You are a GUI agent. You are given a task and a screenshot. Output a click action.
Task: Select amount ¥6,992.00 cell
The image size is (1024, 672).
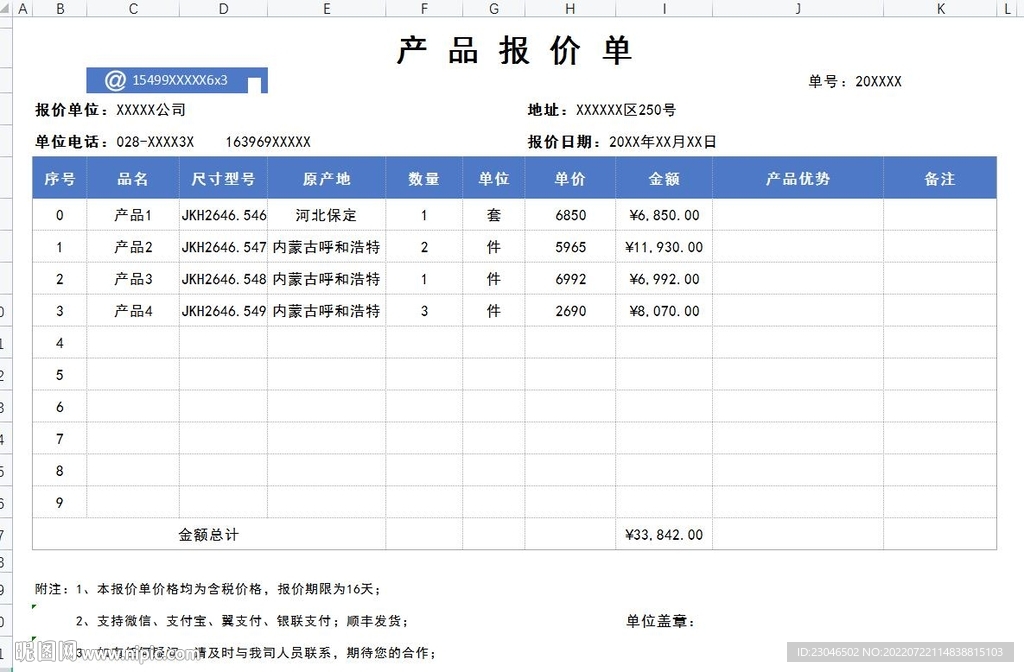[664, 279]
